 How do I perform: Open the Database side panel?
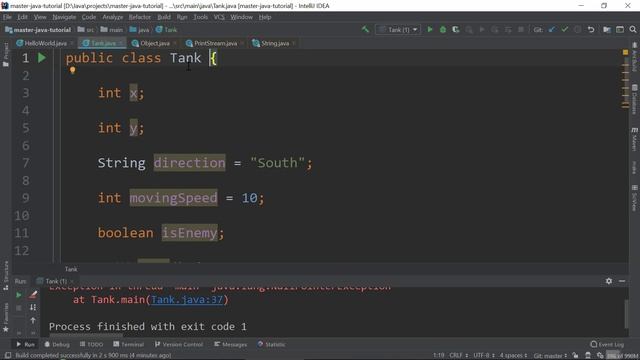coord(634,99)
